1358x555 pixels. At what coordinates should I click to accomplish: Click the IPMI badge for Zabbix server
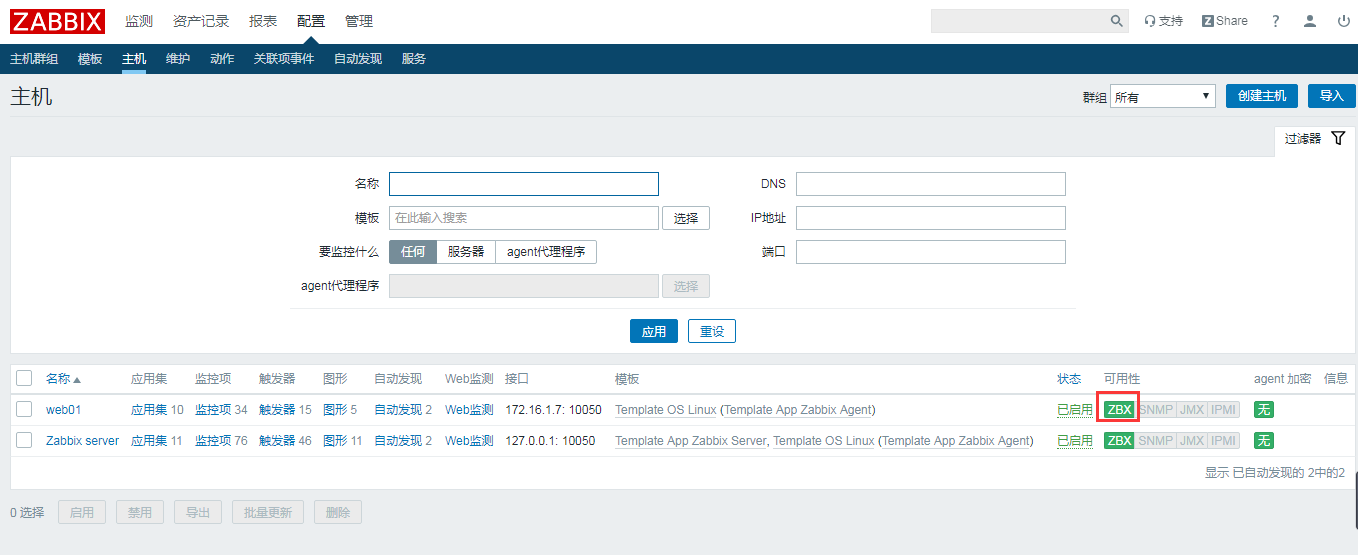[x=1224, y=441]
